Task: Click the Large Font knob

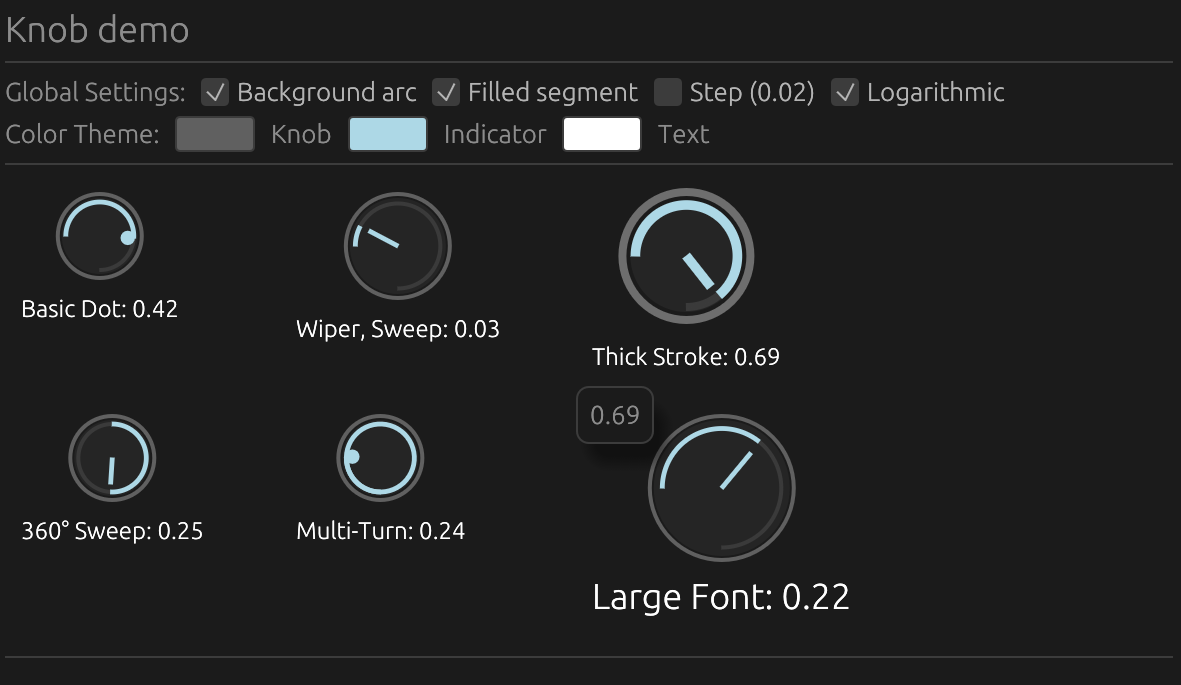Action: coord(721,488)
